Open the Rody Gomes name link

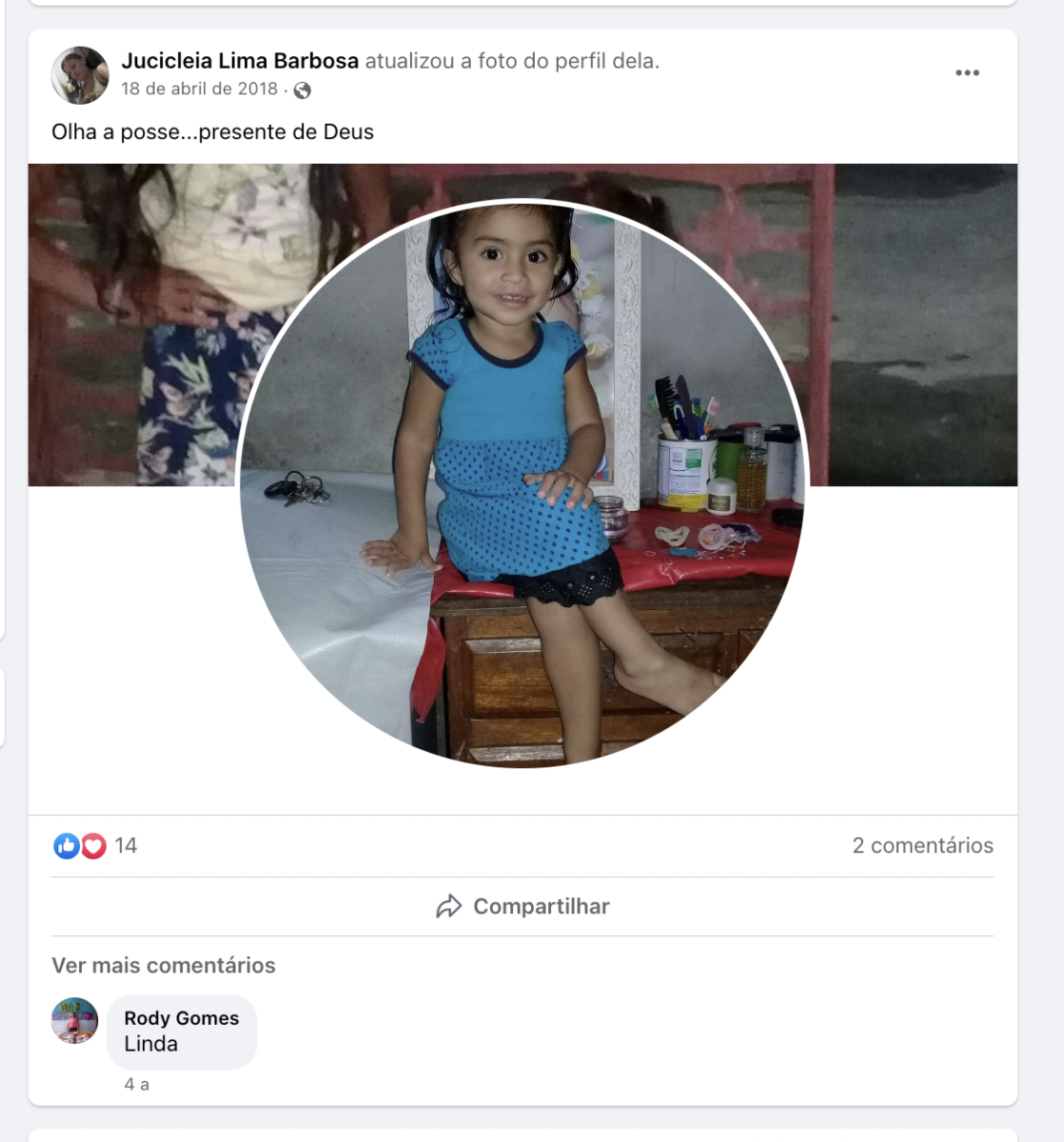(x=182, y=1017)
